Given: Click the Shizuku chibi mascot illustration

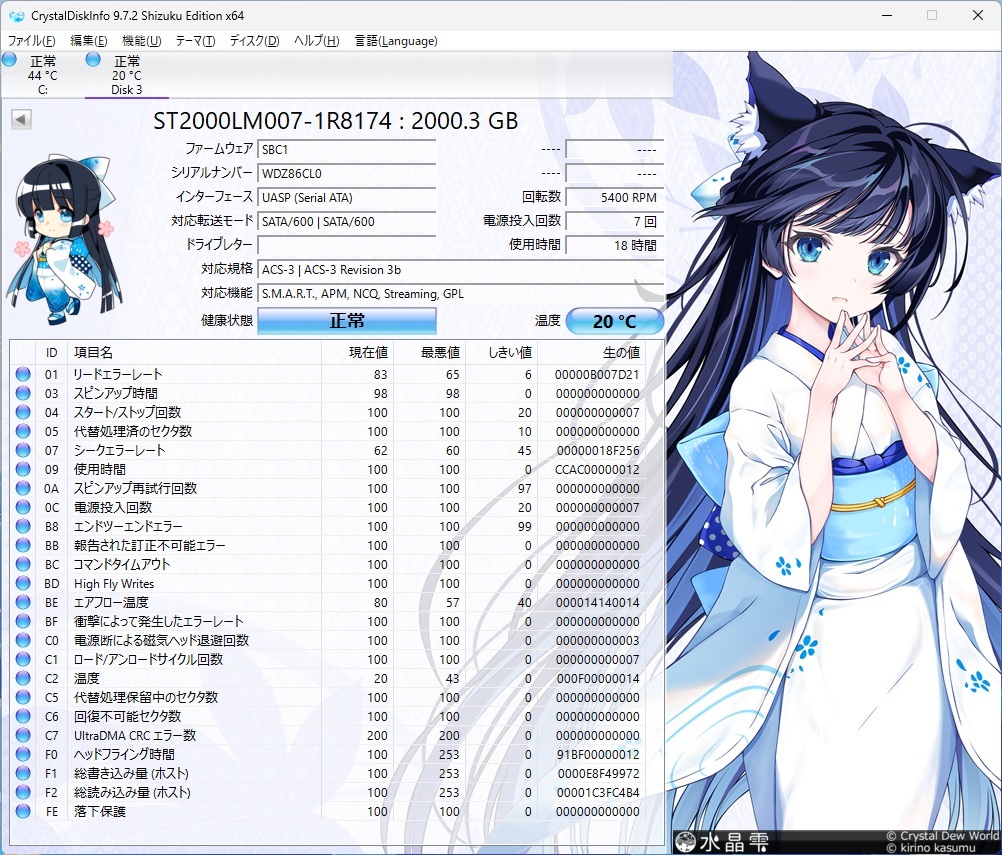Looking at the screenshot, I should [62, 235].
